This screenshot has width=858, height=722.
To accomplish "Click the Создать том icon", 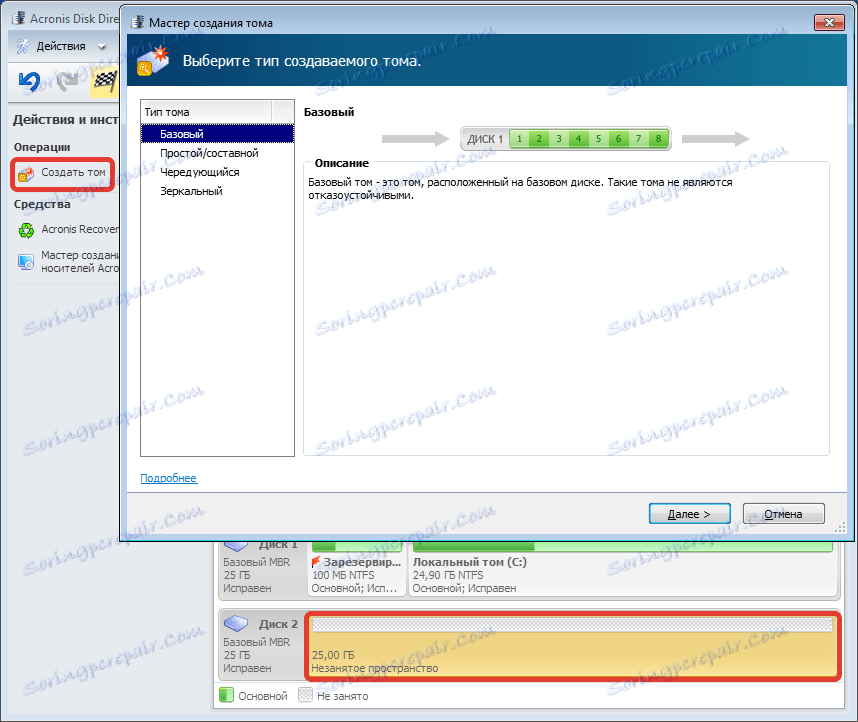I will click(x=26, y=174).
